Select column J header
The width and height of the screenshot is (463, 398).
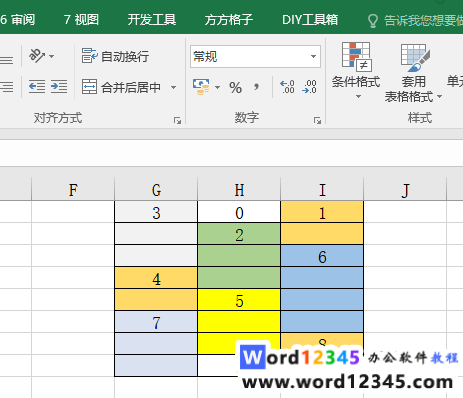pyautogui.click(x=405, y=189)
